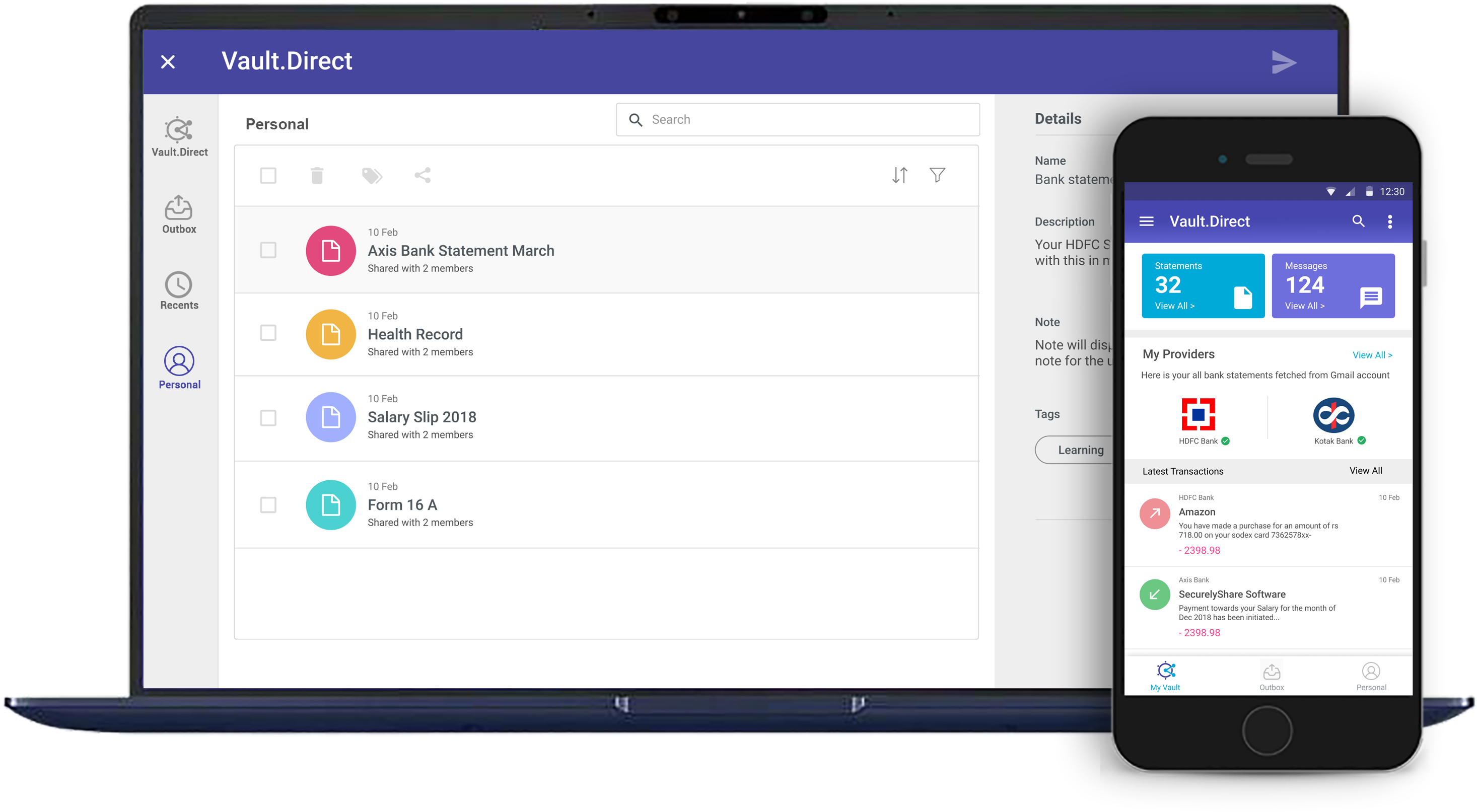This screenshot has width=1477, height=812.
Task: Click the tag icon in the toolbar
Action: coord(372,175)
